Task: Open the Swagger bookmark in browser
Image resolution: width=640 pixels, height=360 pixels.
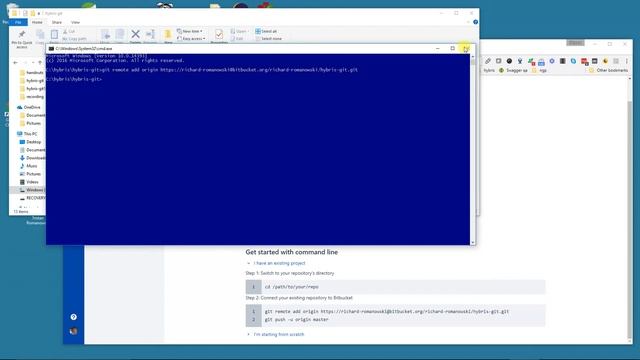Action: click(x=513, y=70)
